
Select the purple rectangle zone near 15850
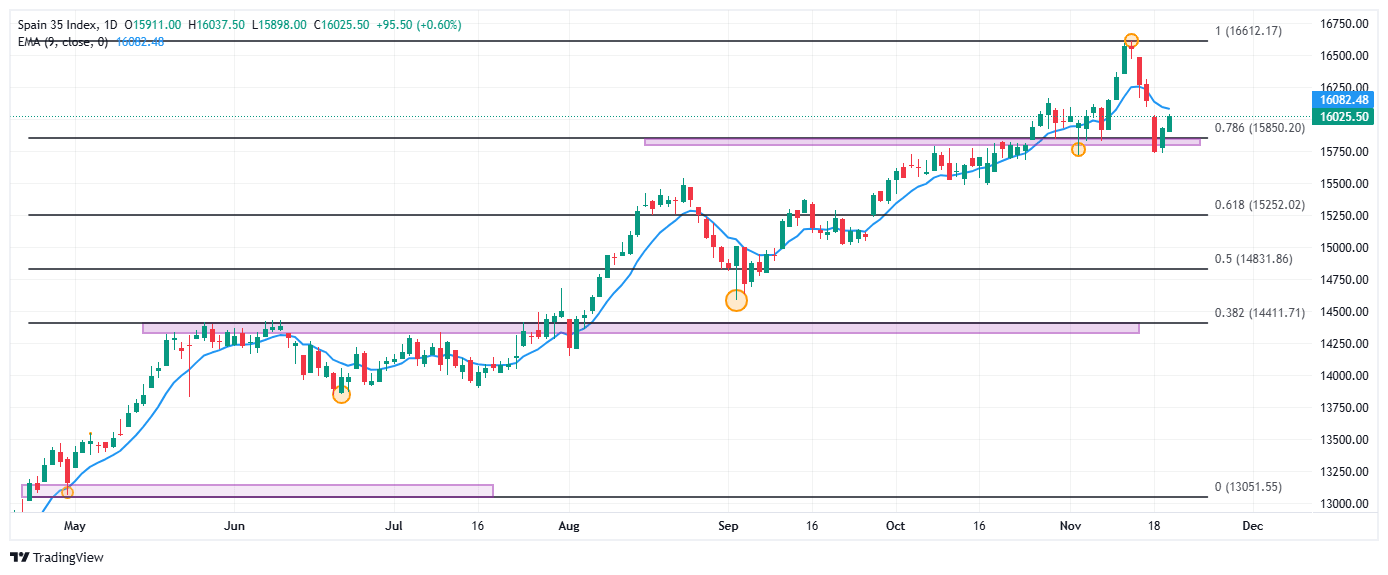click(x=921, y=142)
